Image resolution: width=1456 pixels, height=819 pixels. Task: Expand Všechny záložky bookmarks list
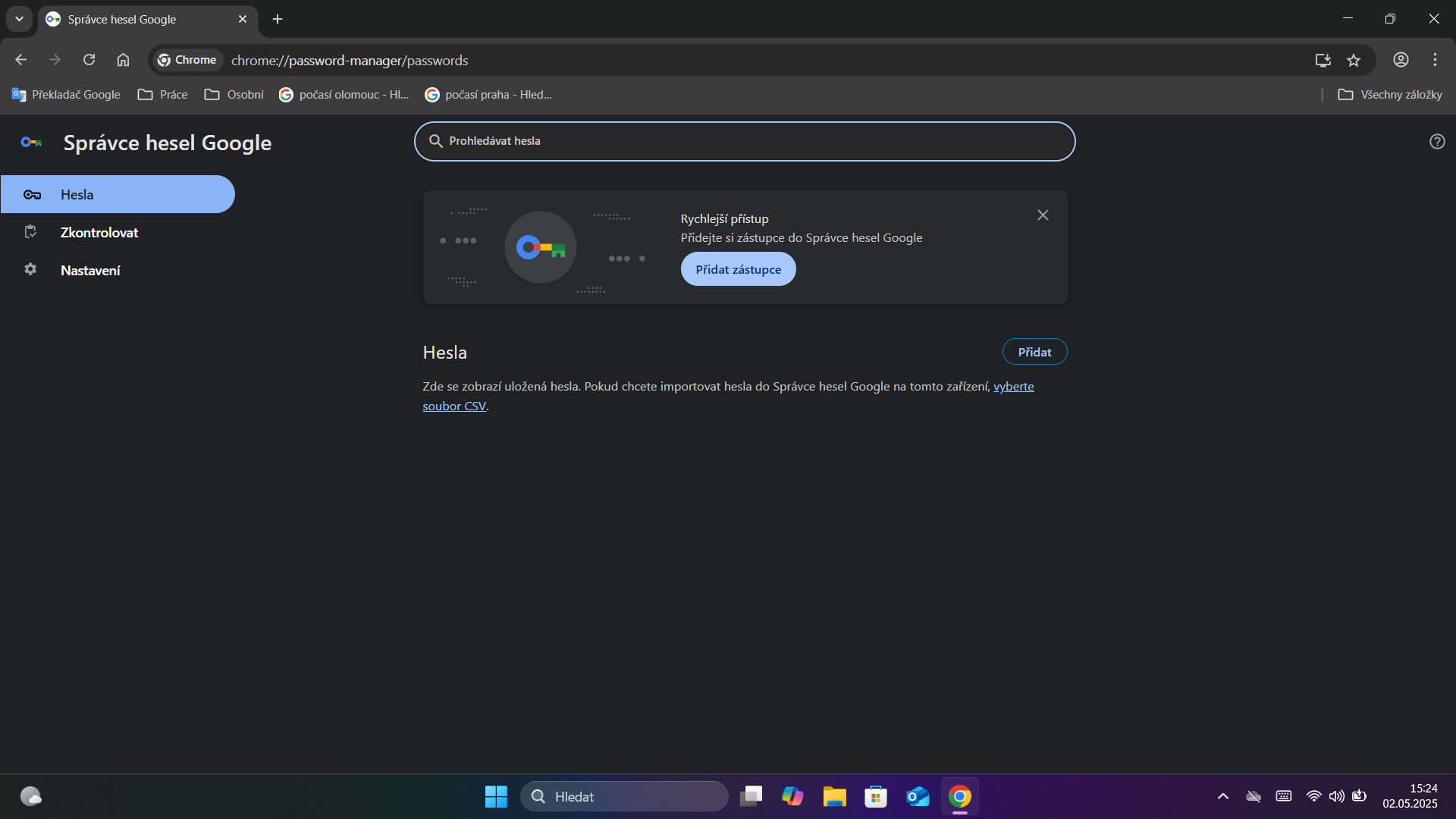pyautogui.click(x=1389, y=94)
